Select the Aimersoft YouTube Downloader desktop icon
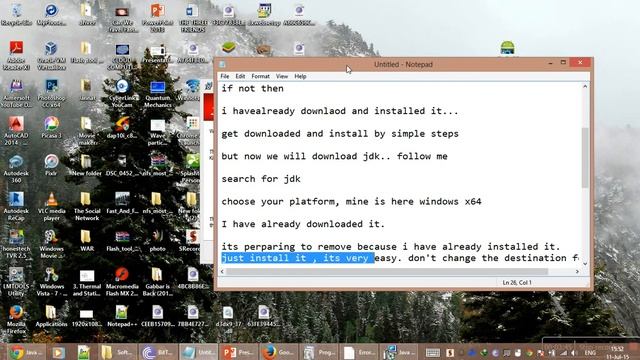 click(16, 93)
